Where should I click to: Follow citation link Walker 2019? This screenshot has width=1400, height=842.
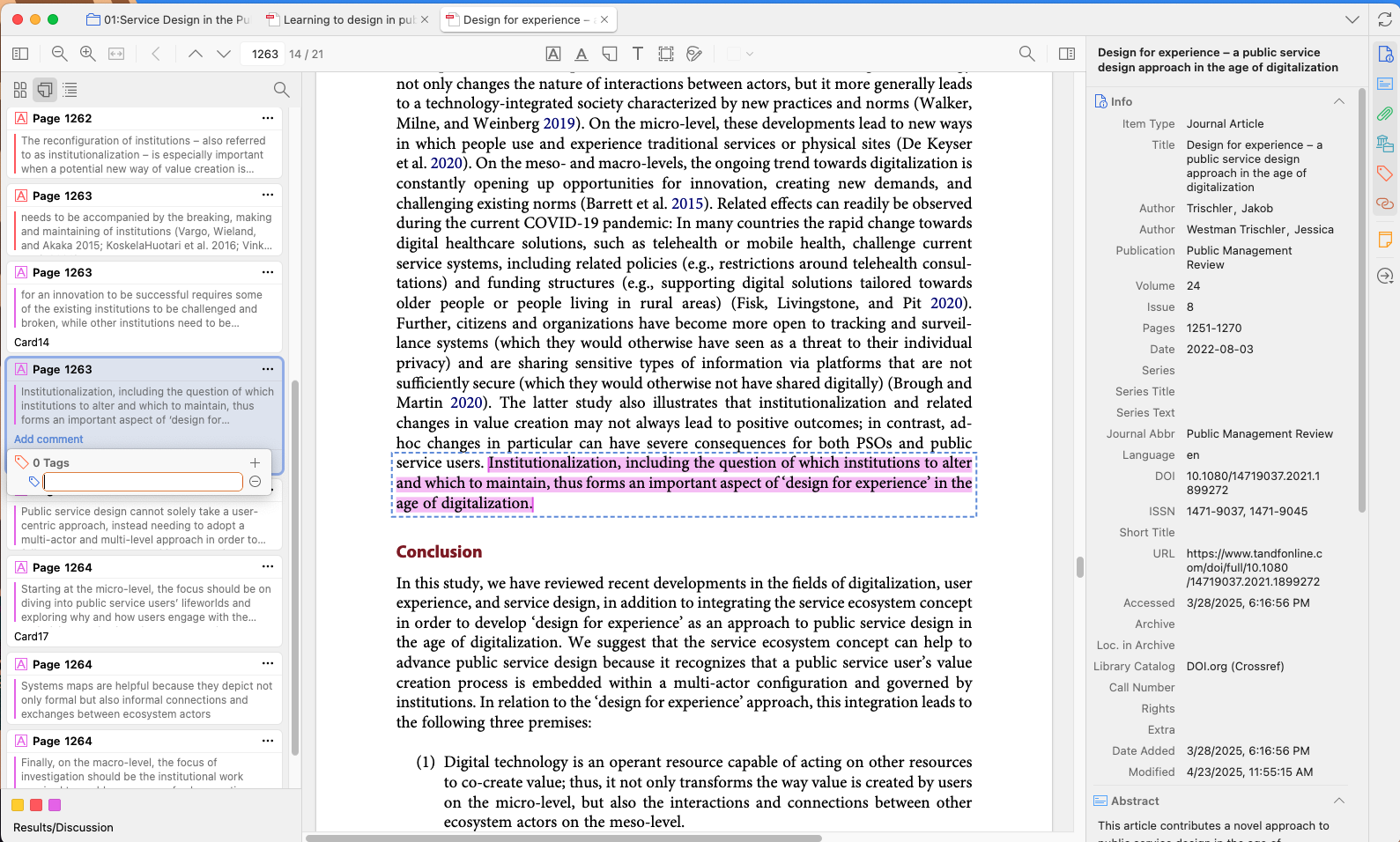pos(559,123)
